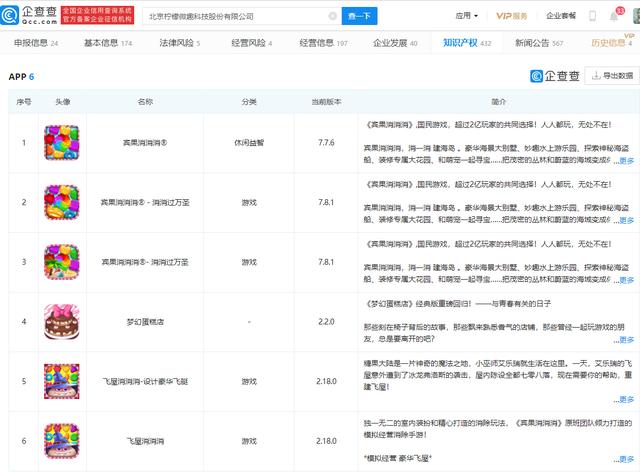Click the app icon in row 2
640x472 pixels.
coord(62,202)
